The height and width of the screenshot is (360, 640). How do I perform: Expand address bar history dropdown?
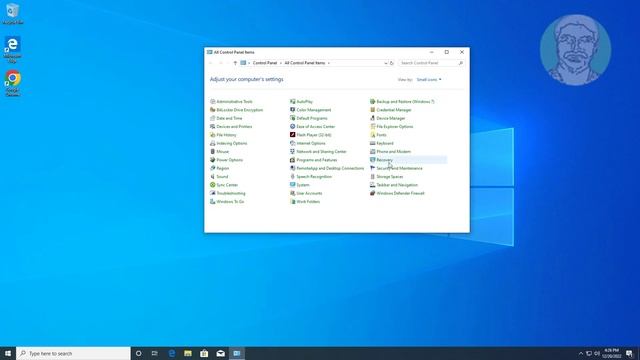coord(385,63)
